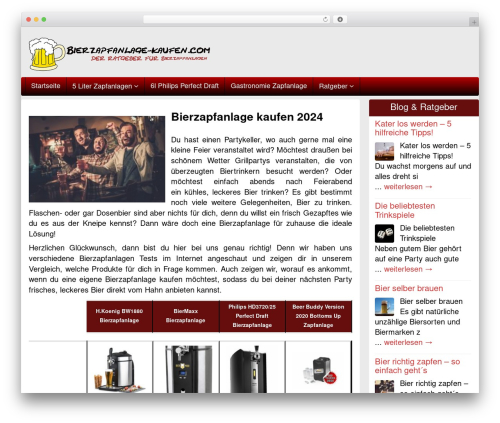Image resolution: width=500 pixels, height=423 pixels.
Task: Expand the Ratgeber dropdown arrow
Action: tap(352, 87)
